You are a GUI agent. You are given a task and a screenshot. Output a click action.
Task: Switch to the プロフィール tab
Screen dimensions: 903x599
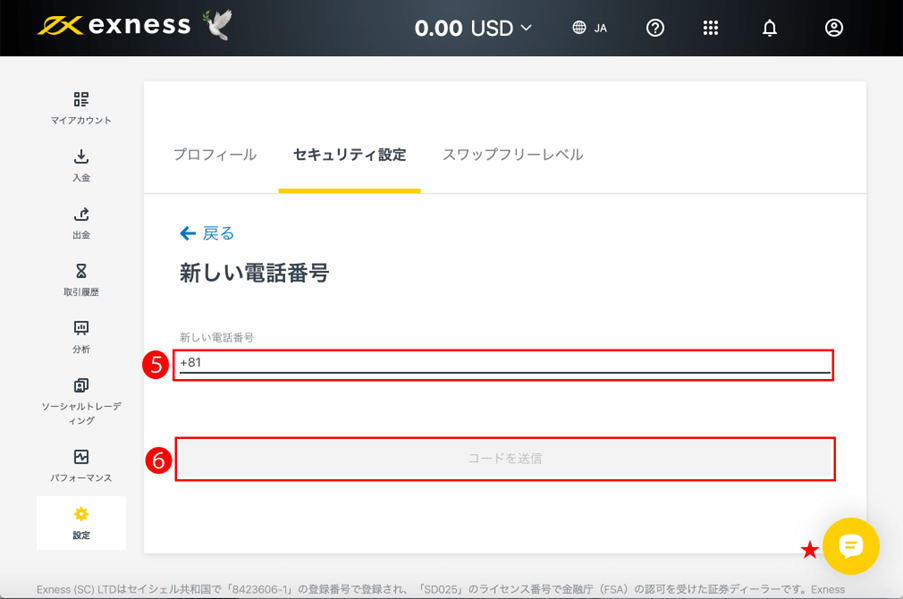click(x=215, y=155)
